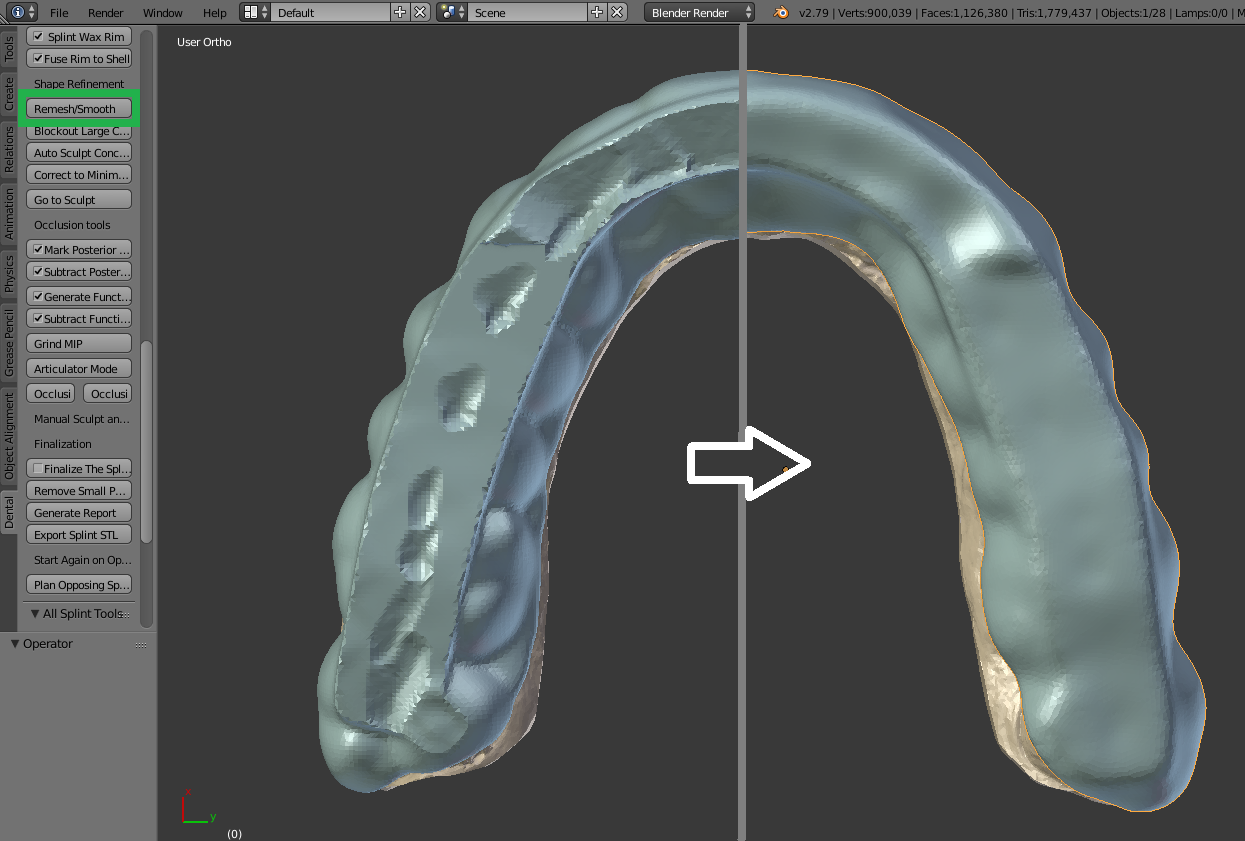Enable the Finalize The Spl... checkbox

[x=37, y=469]
